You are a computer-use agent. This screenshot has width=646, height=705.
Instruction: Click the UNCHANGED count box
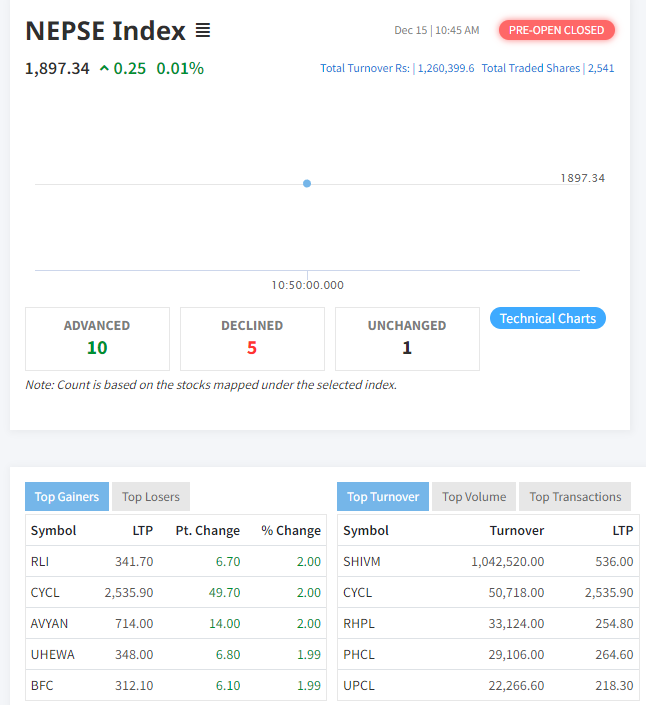point(407,338)
